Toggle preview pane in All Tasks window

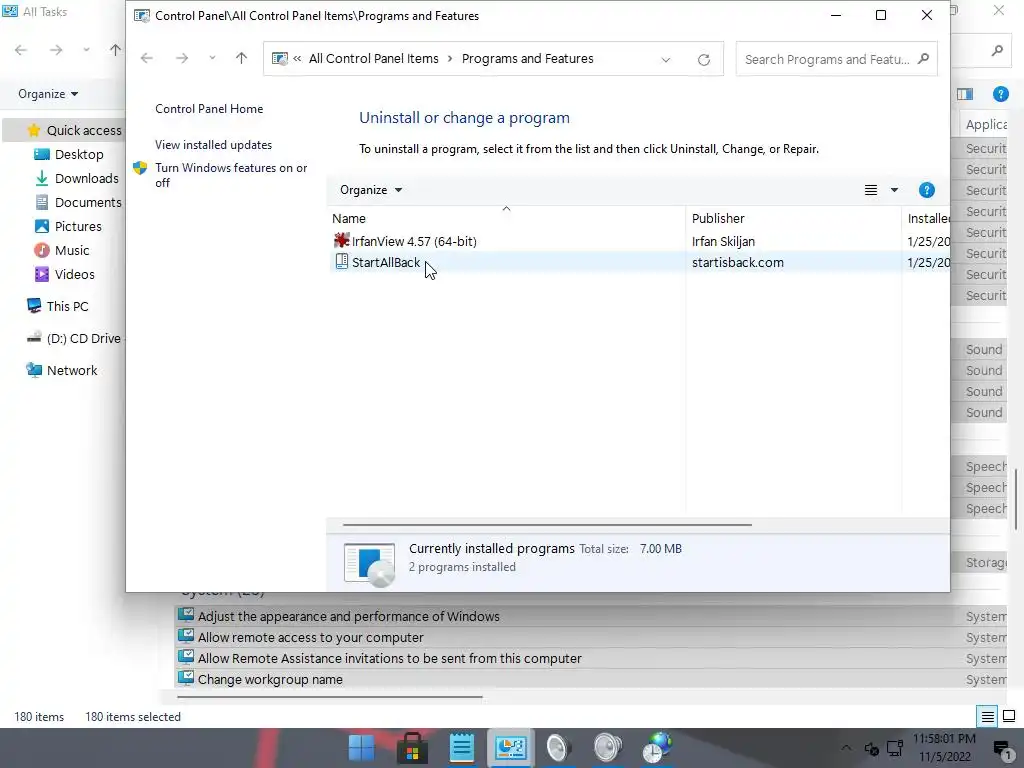[x=965, y=94]
